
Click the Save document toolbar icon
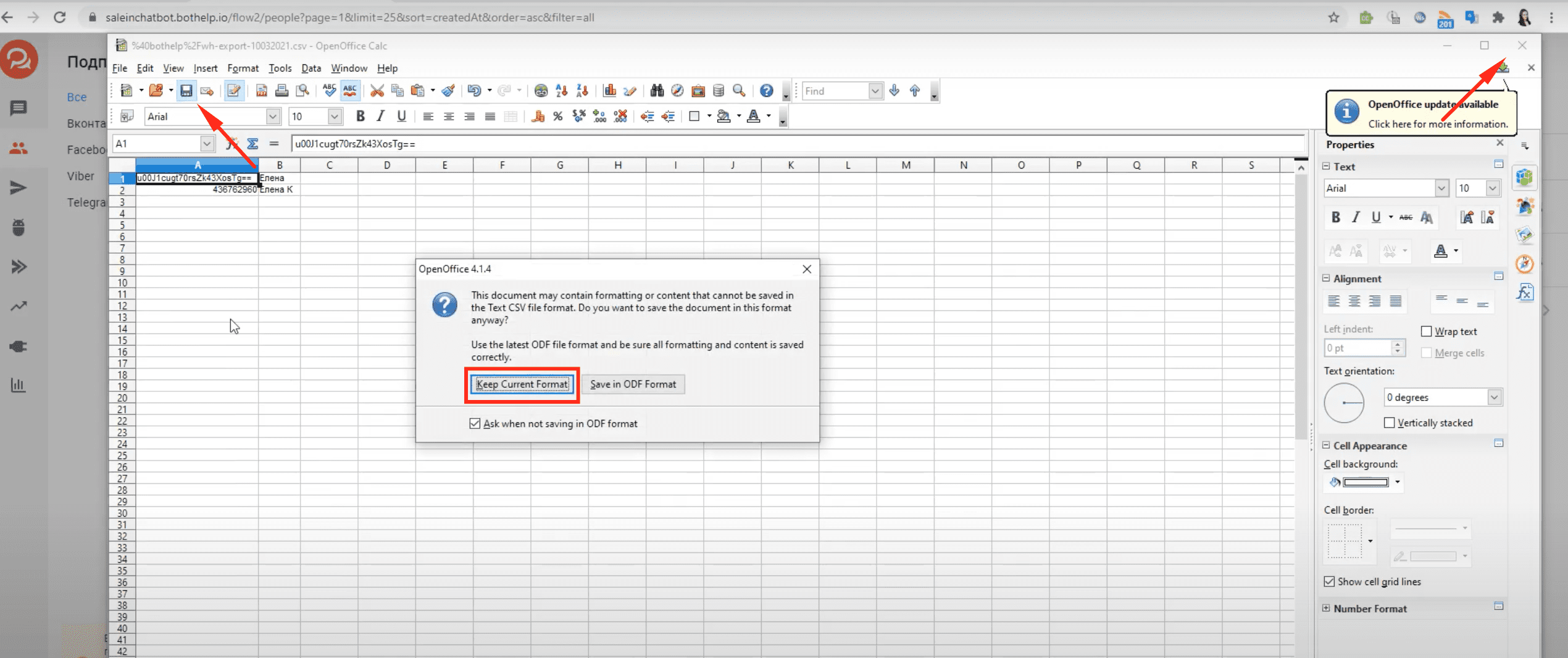[x=186, y=91]
